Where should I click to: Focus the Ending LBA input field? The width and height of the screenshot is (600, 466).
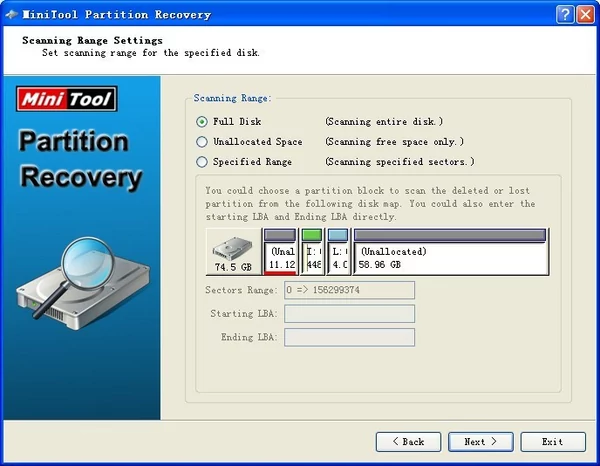349,337
